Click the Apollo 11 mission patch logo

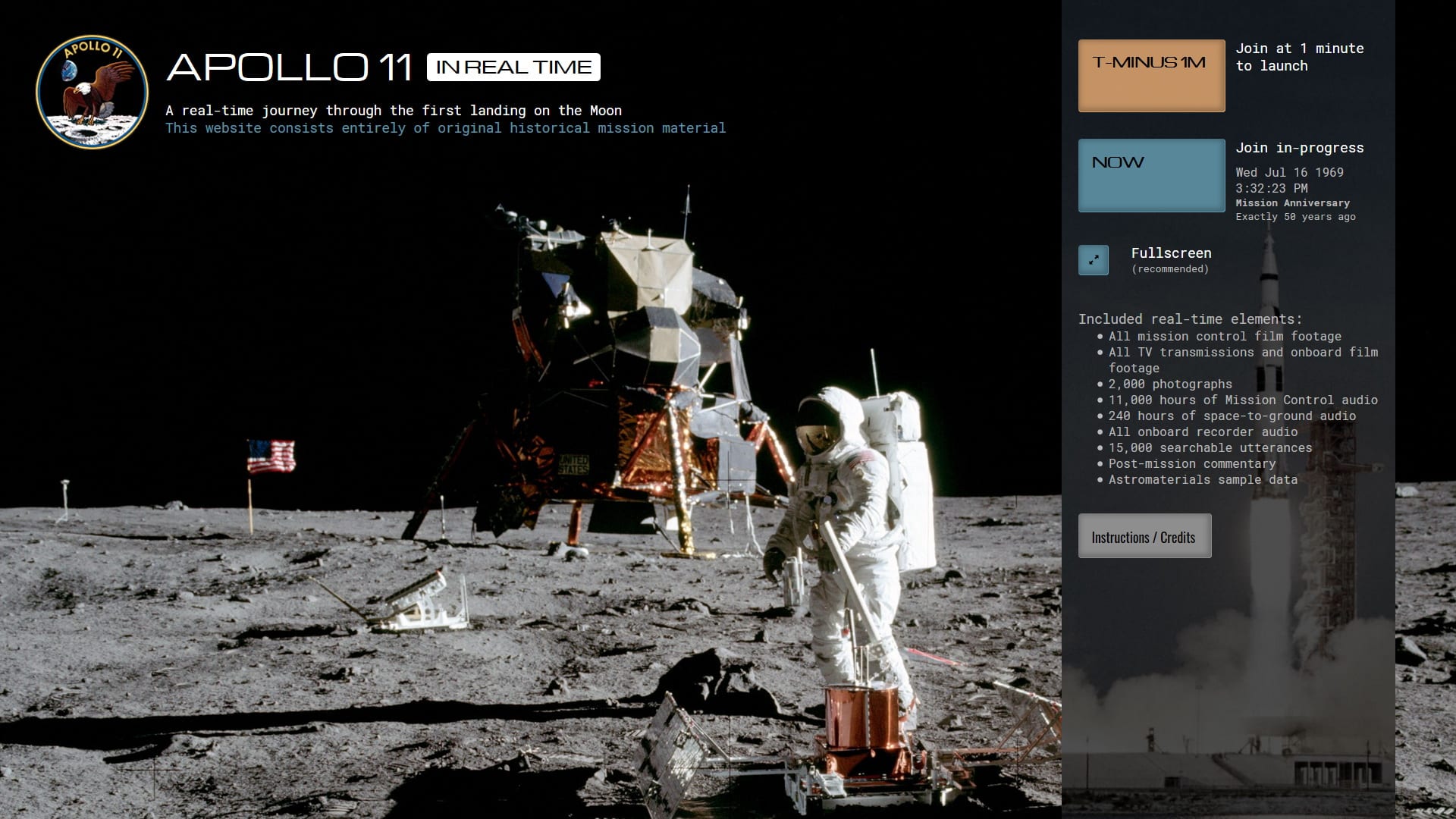click(92, 92)
